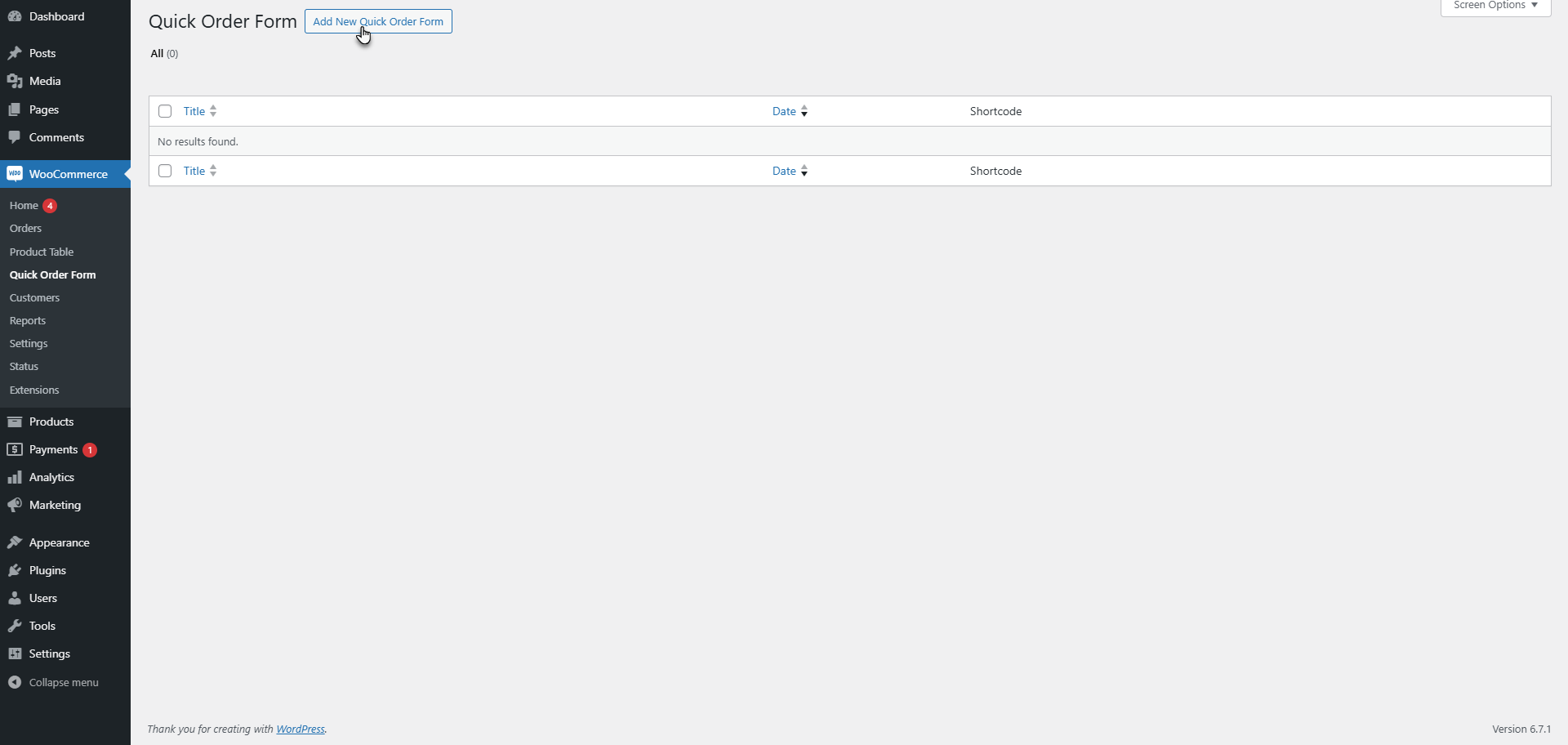This screenshot has width=1568, height=745.
Task: Click the footer Shortcode column label
Action: pyautogui.click(x=996, y=171)
